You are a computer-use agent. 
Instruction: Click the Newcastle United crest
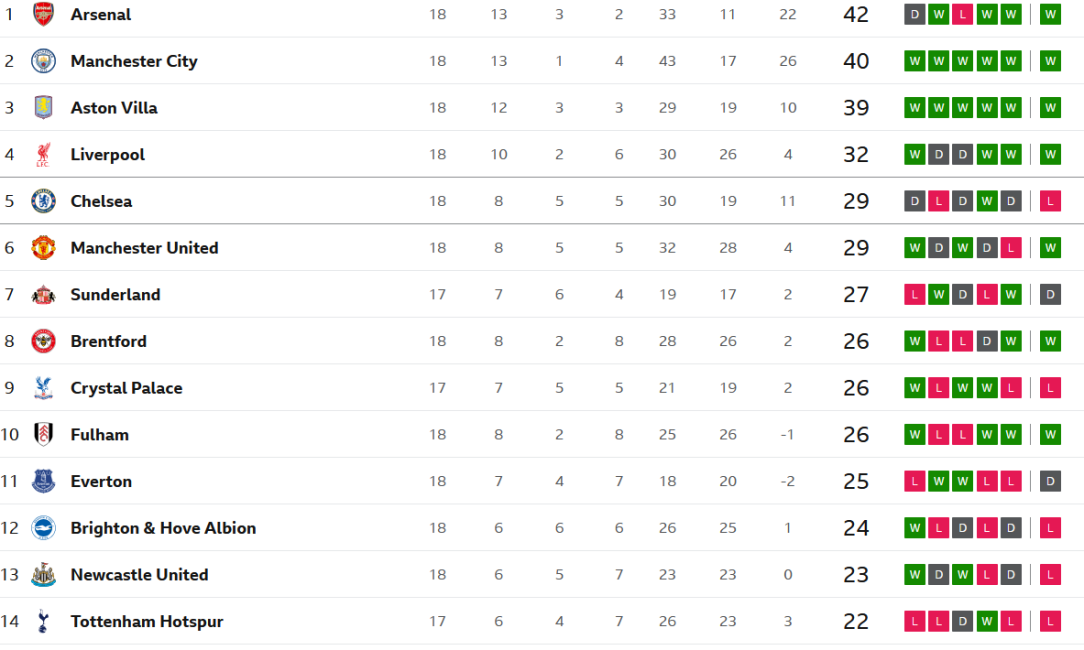[x=44, y=575]
